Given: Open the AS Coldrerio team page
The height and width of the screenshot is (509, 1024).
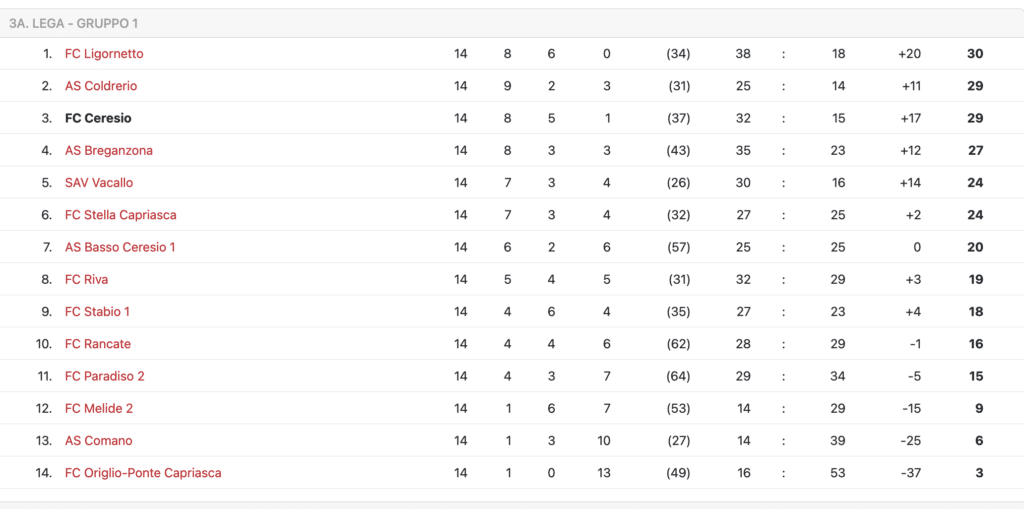Looking at the screenshot, I should [x=101, y=86].
